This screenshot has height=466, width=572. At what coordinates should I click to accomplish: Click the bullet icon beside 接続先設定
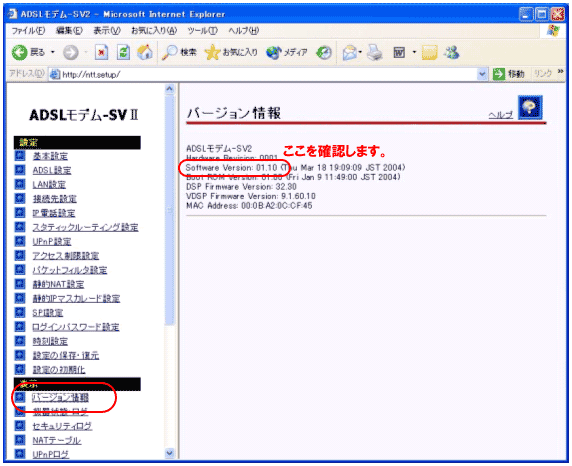pos(20,199)
